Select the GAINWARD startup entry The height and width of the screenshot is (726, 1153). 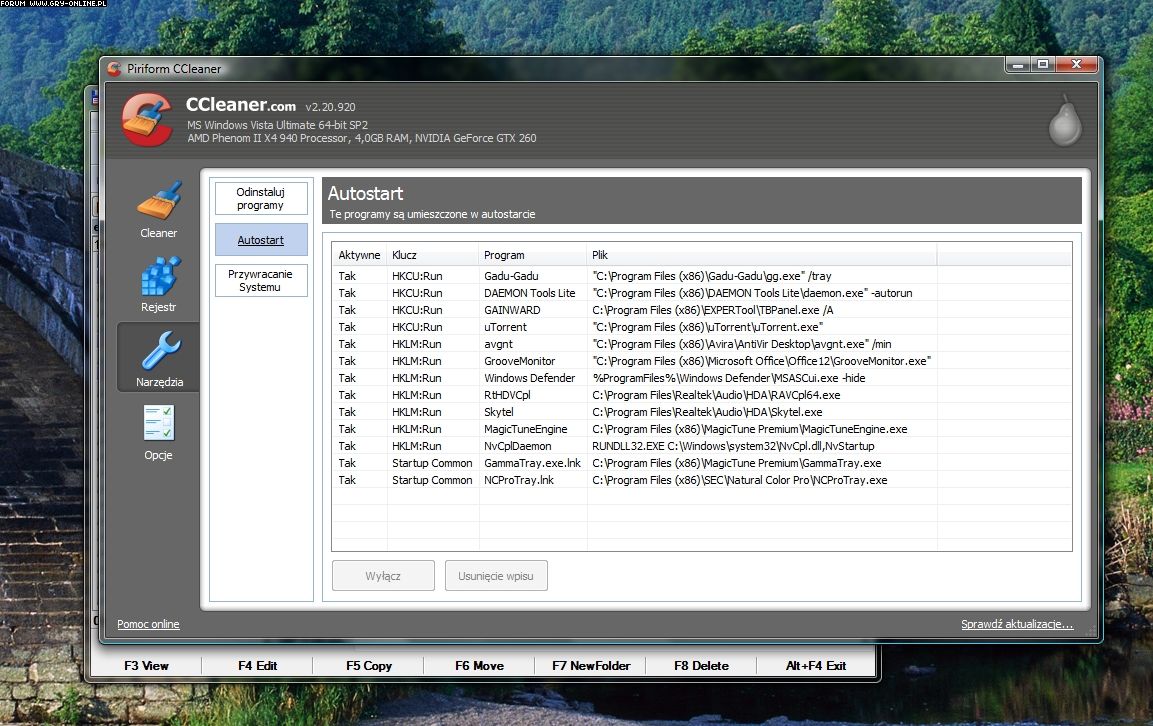tap(702, 310)
